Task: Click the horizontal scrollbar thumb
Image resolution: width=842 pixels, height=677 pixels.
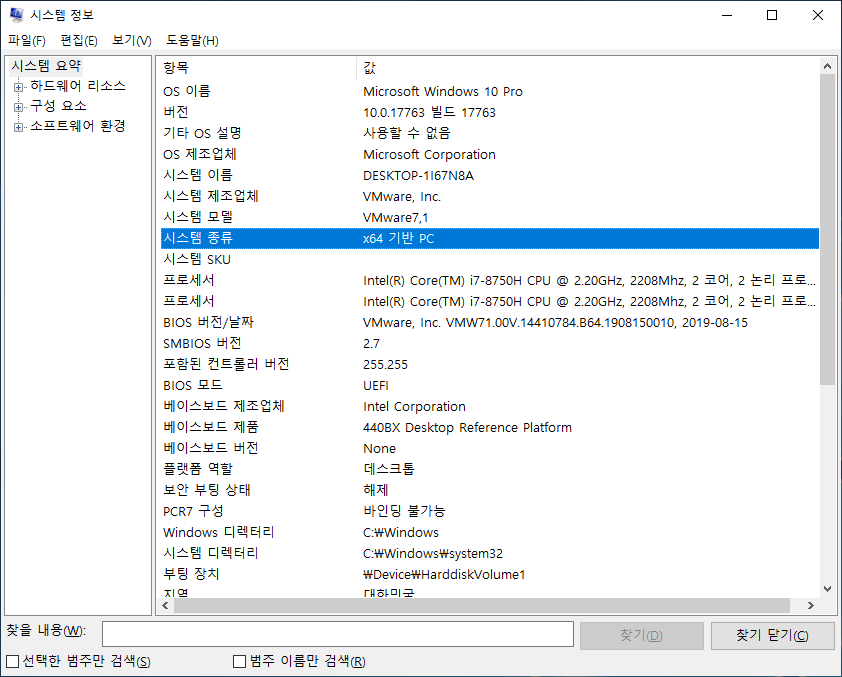Action: click(x=482, y=606)
